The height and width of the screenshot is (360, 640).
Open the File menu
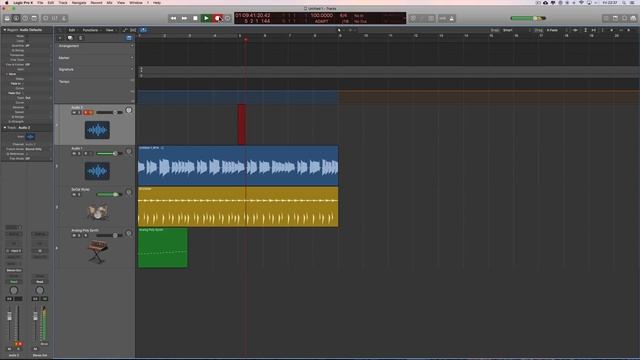pyautogui.click(x=40, y=2)
